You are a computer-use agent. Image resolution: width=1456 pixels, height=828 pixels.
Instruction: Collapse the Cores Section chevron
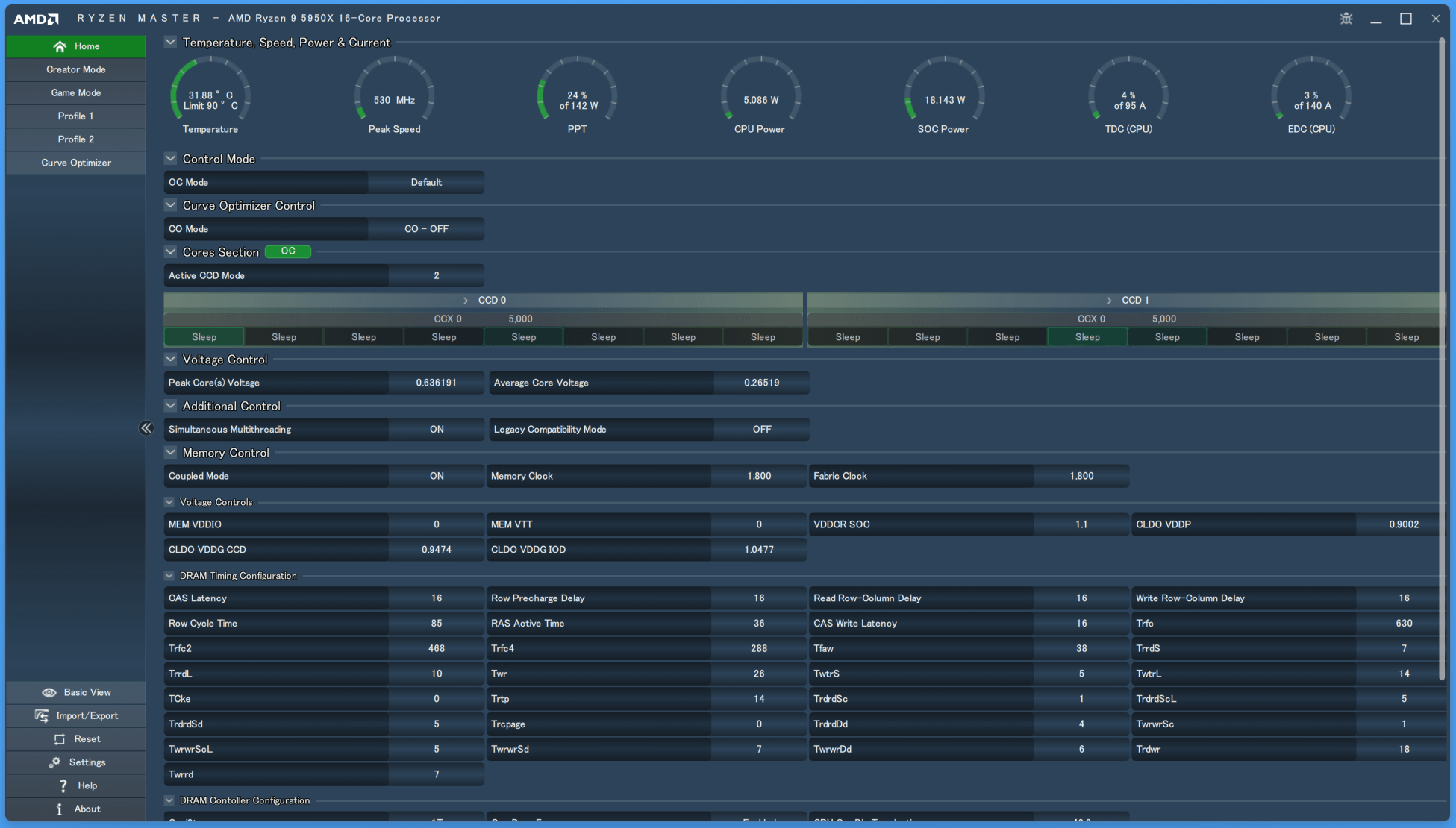170,251
